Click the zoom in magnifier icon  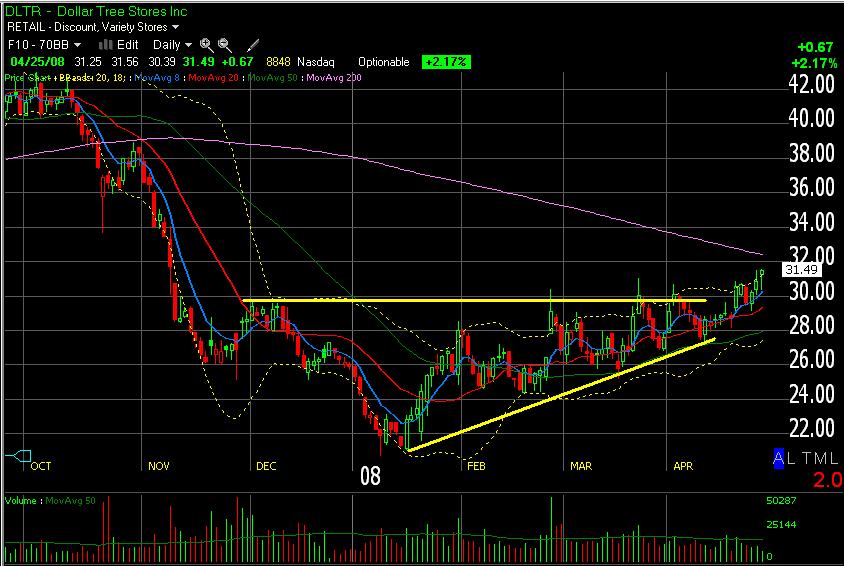pos(207,45)
